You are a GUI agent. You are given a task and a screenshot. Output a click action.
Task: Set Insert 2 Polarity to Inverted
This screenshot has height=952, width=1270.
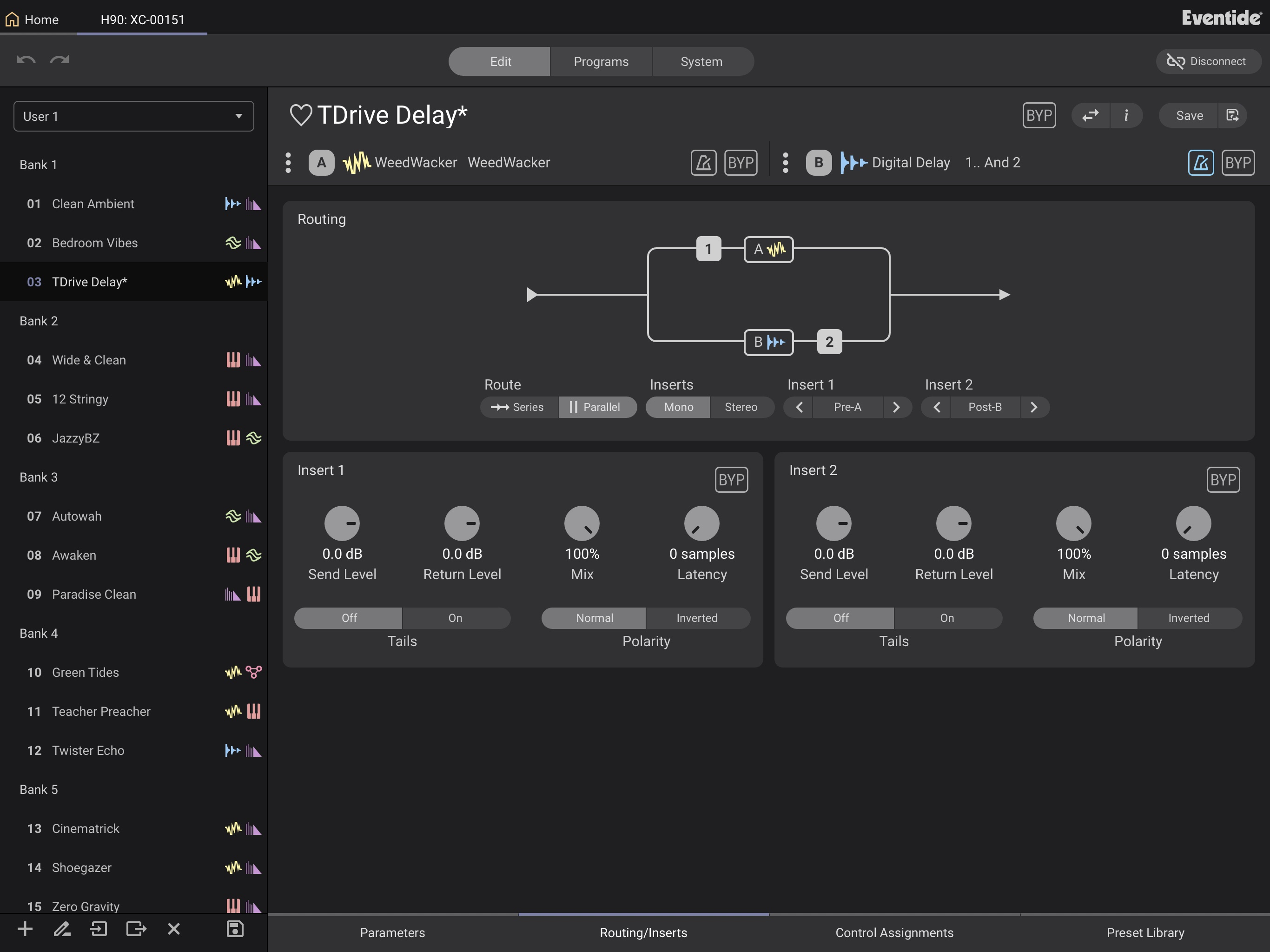[x=1189, y=618]
